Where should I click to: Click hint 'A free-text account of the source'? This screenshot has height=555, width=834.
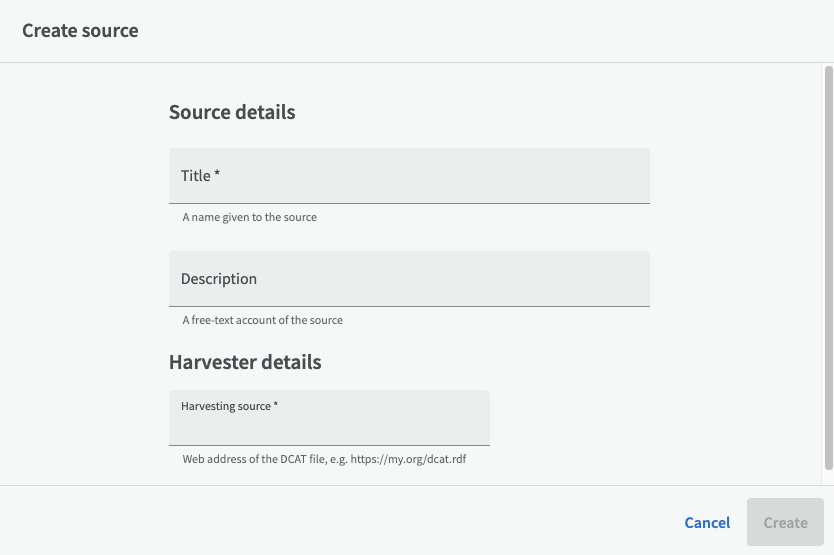(x=262, y=321)
